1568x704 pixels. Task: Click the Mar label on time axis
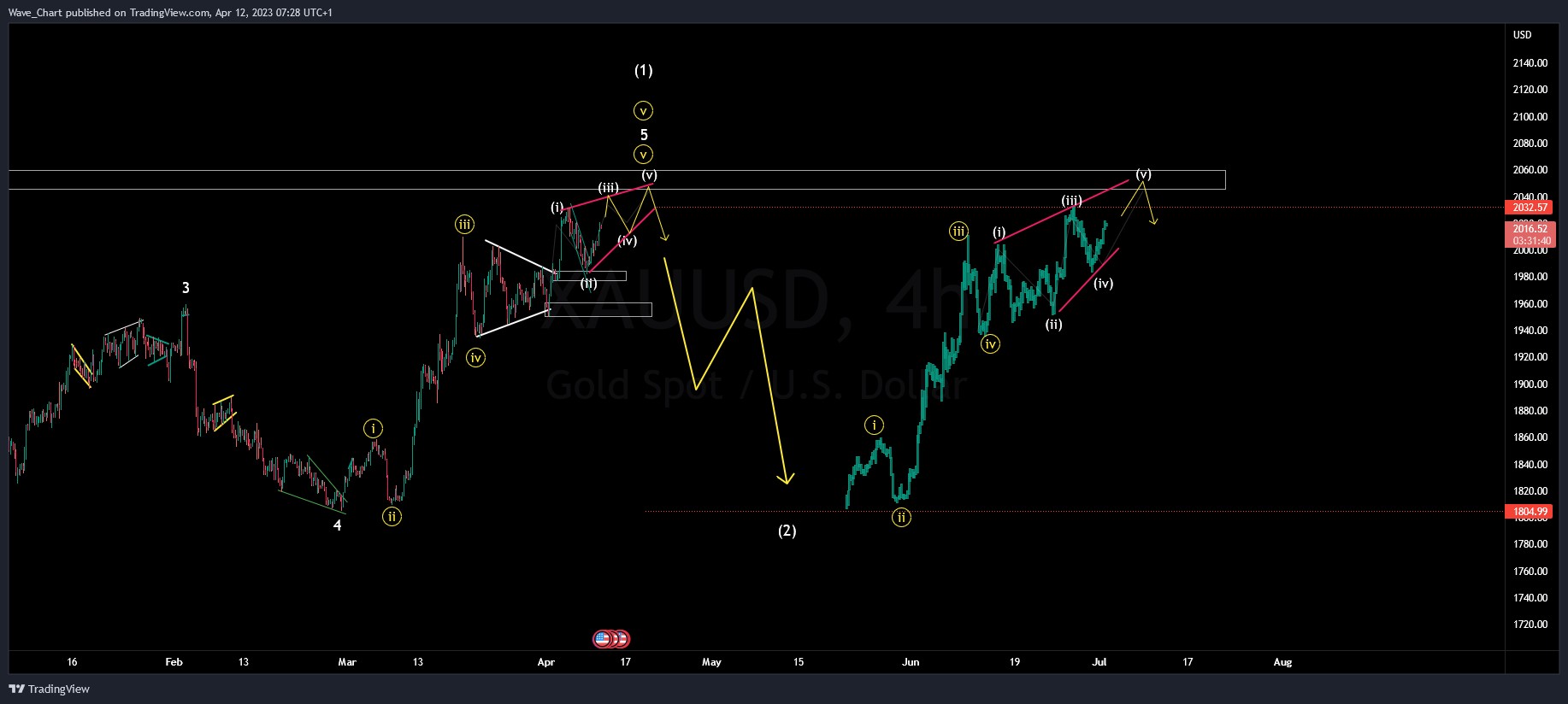[x=346, y=662]
